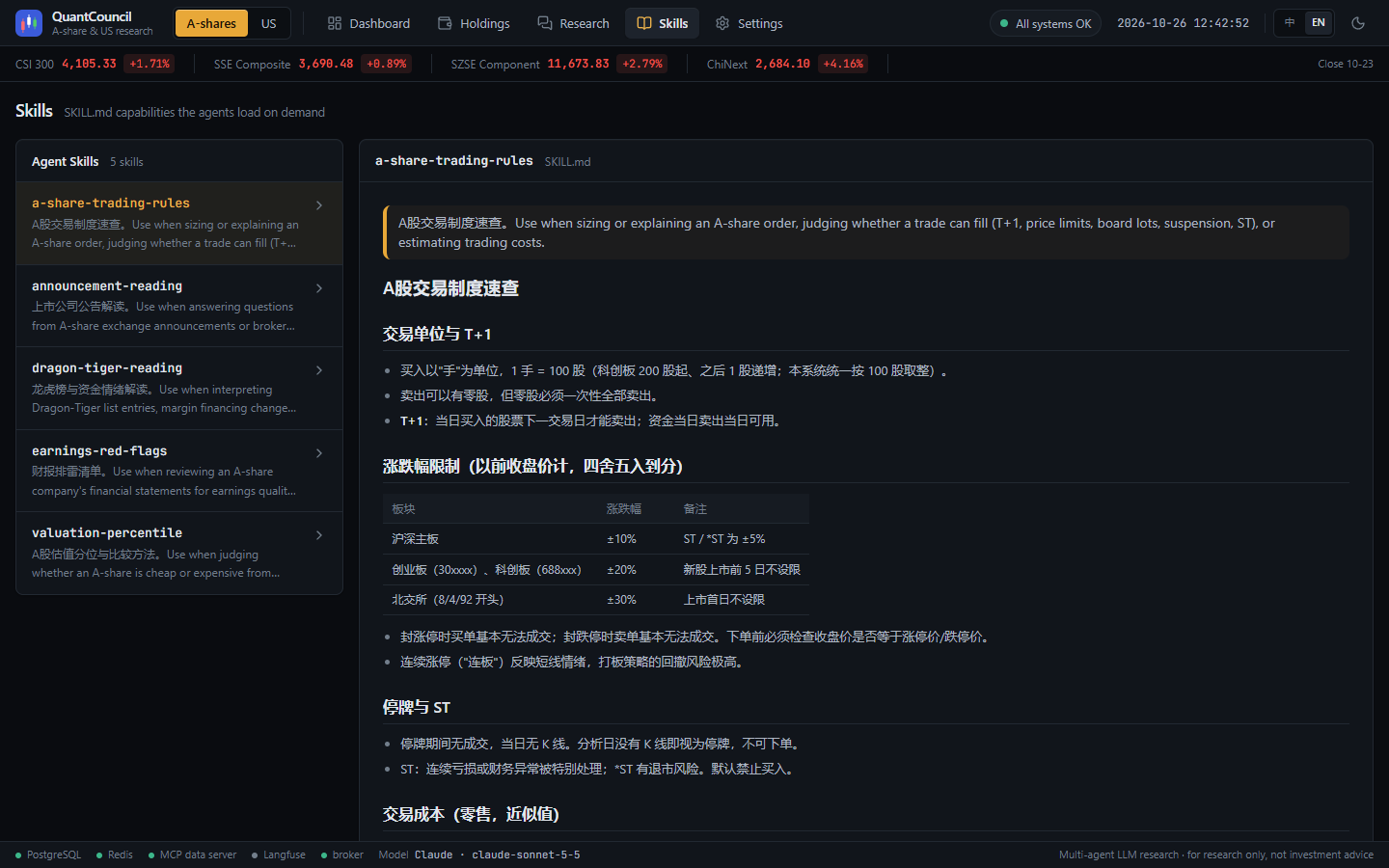Image resolution: width=1389 pixels, height=868 pixels.
Task: Click the ChiNext value 2,684.10
Action: [x=782, y=64]
